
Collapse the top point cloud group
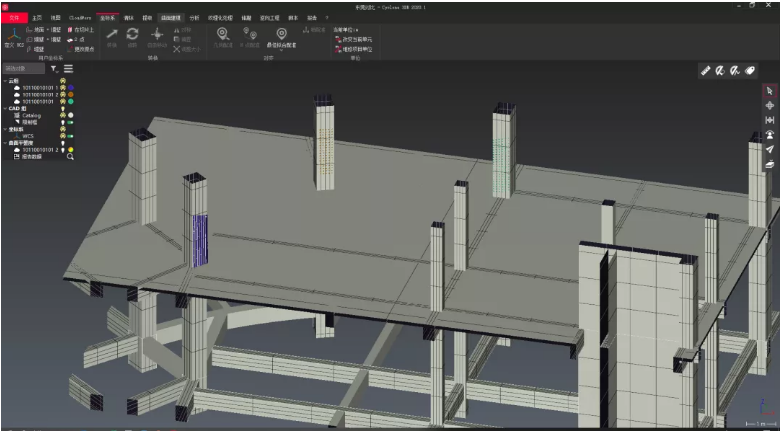click(x=4, y=80)
